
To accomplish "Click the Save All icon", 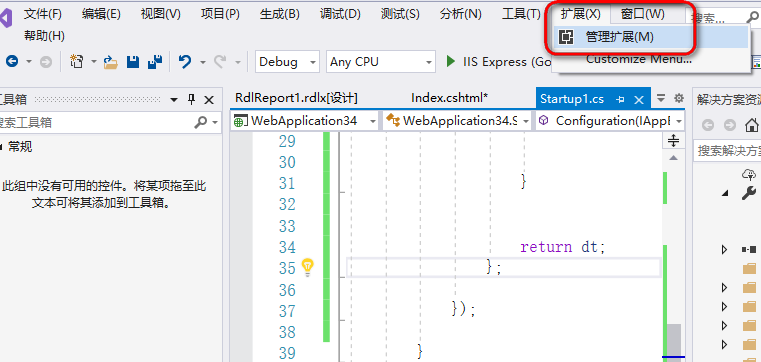I will [155, 62].
